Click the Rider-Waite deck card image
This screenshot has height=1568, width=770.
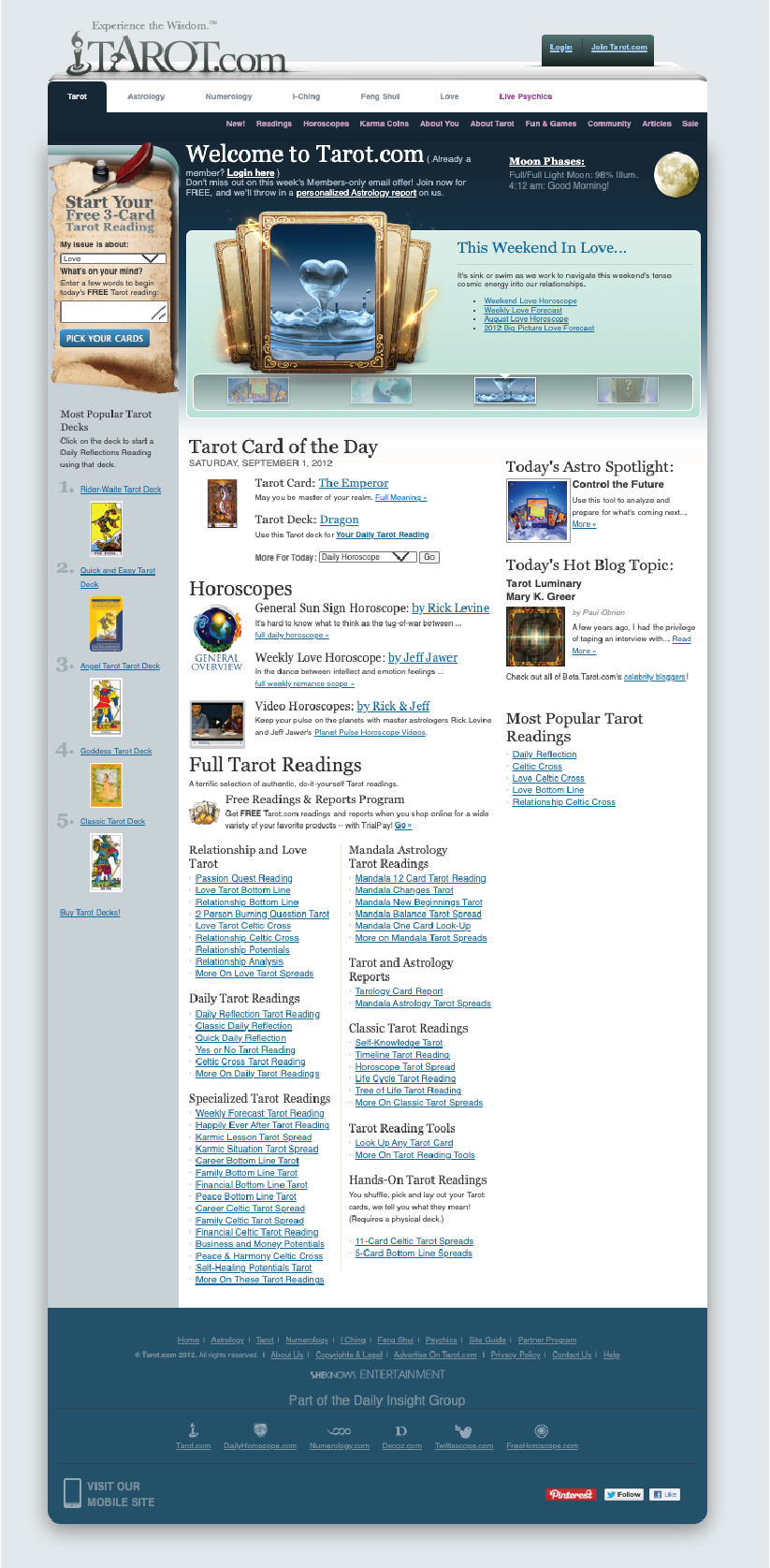[x=106, y=529]
